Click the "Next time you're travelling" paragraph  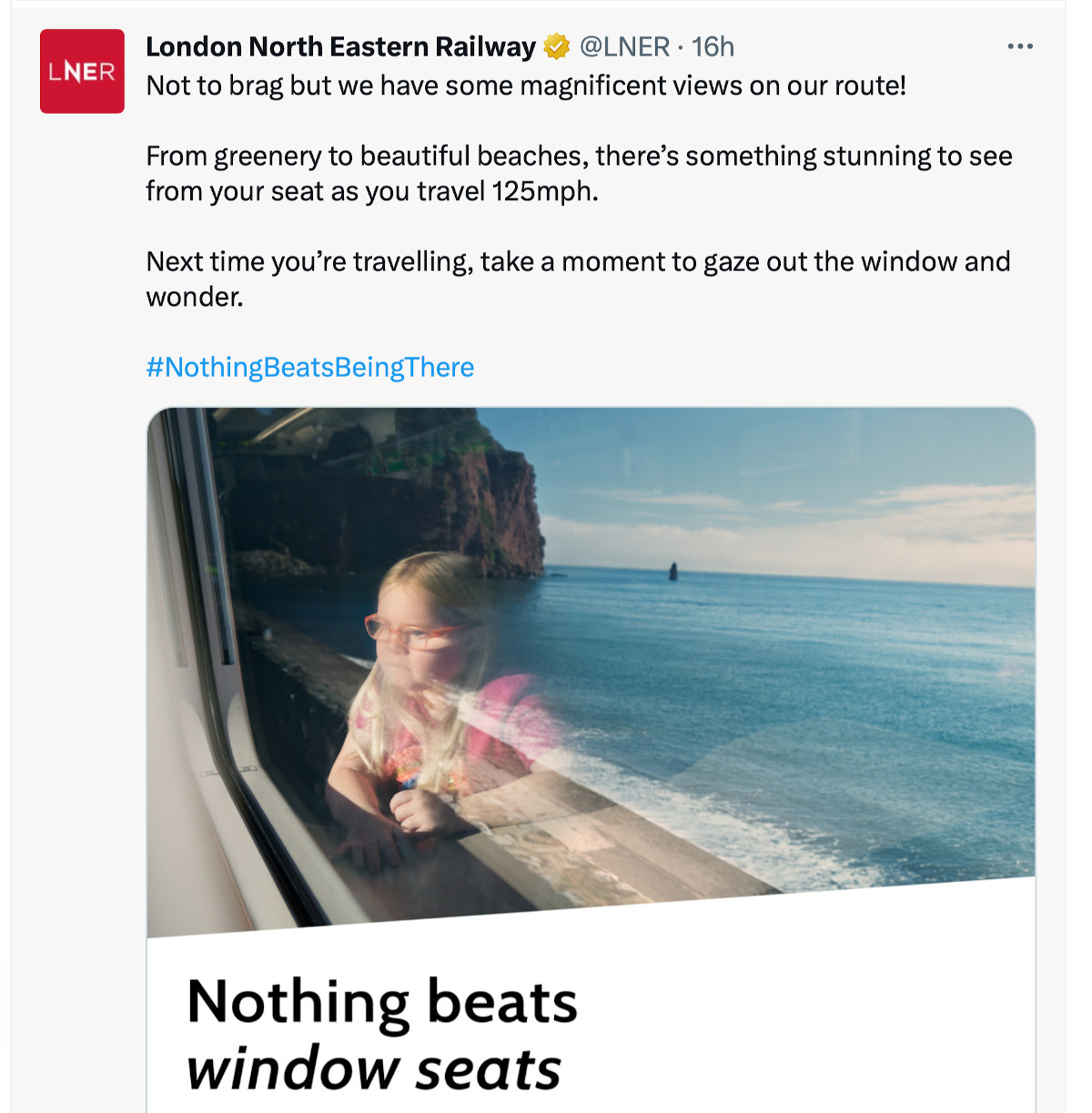(579, 278)
